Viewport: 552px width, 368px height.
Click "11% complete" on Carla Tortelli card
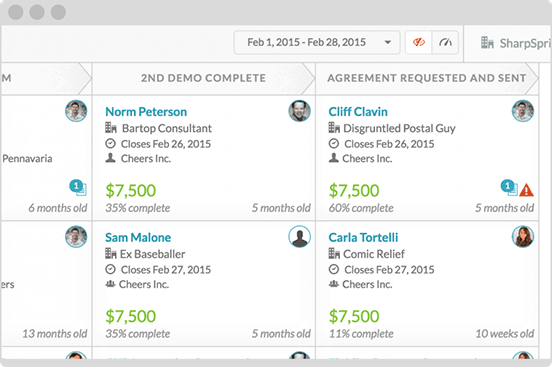pyautogui.click(x=361, y=334)
